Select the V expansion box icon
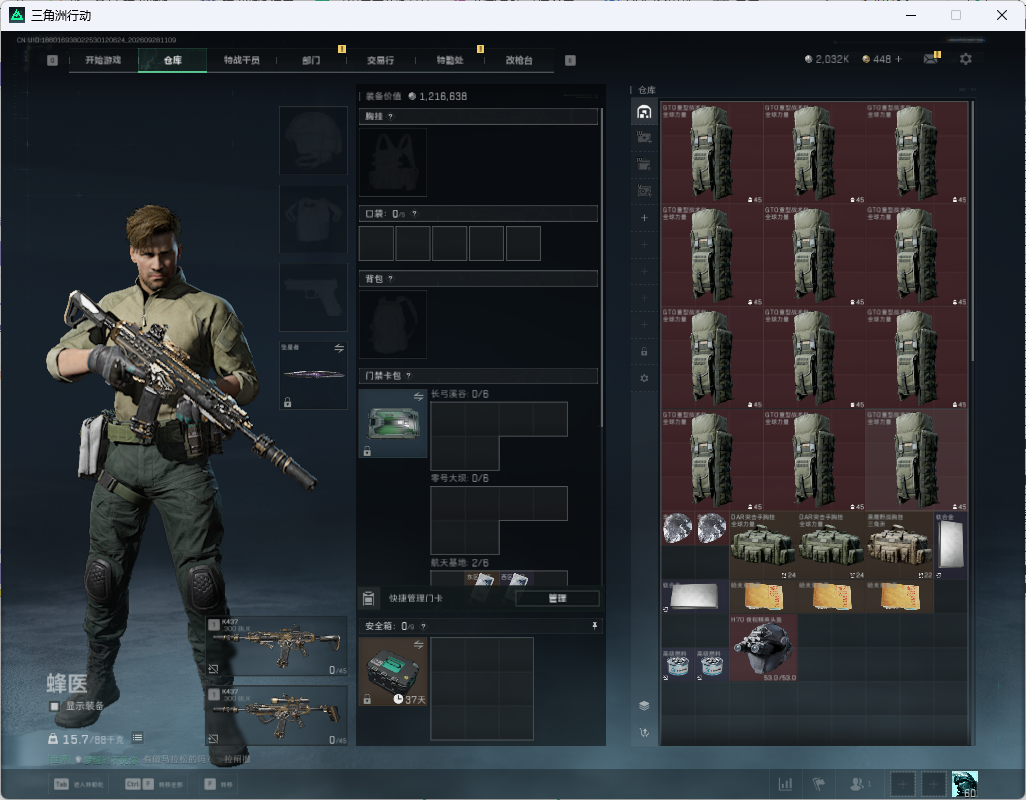The image size is (1026, 800). pos(644,190)
